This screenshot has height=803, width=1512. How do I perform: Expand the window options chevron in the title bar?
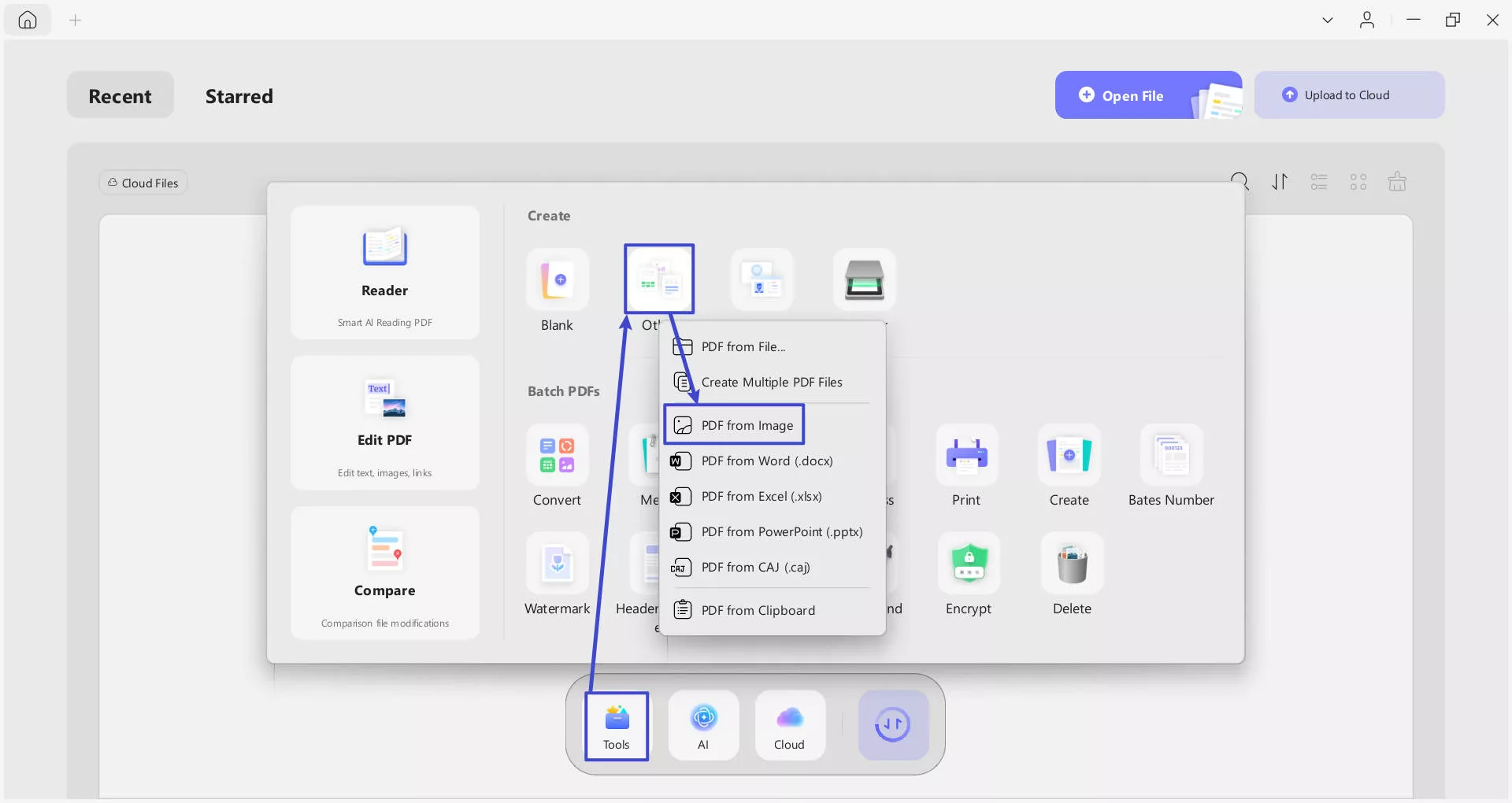click(x=1327, y=20)
